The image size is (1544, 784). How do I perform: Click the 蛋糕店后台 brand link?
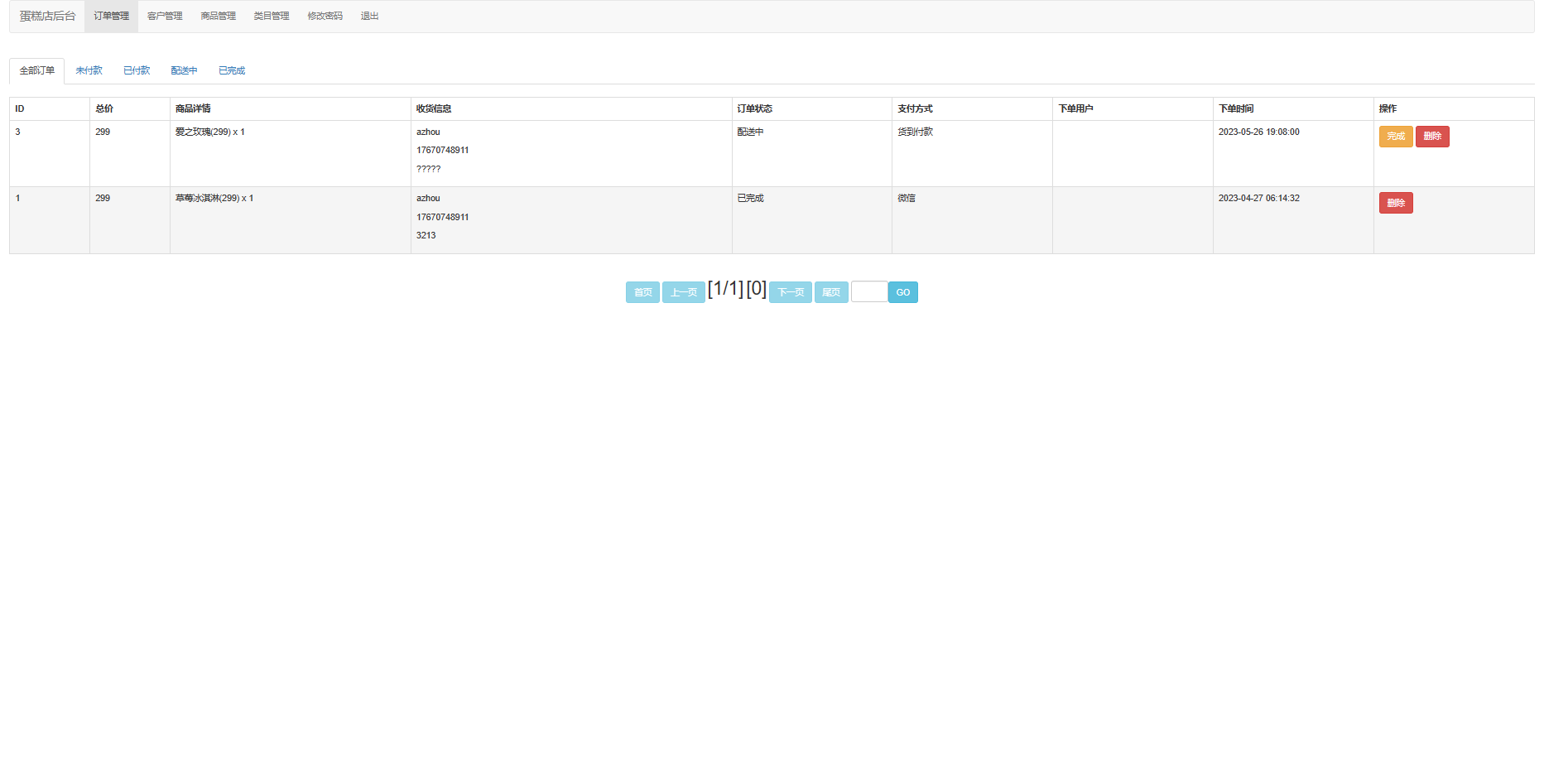pos(47,17)
